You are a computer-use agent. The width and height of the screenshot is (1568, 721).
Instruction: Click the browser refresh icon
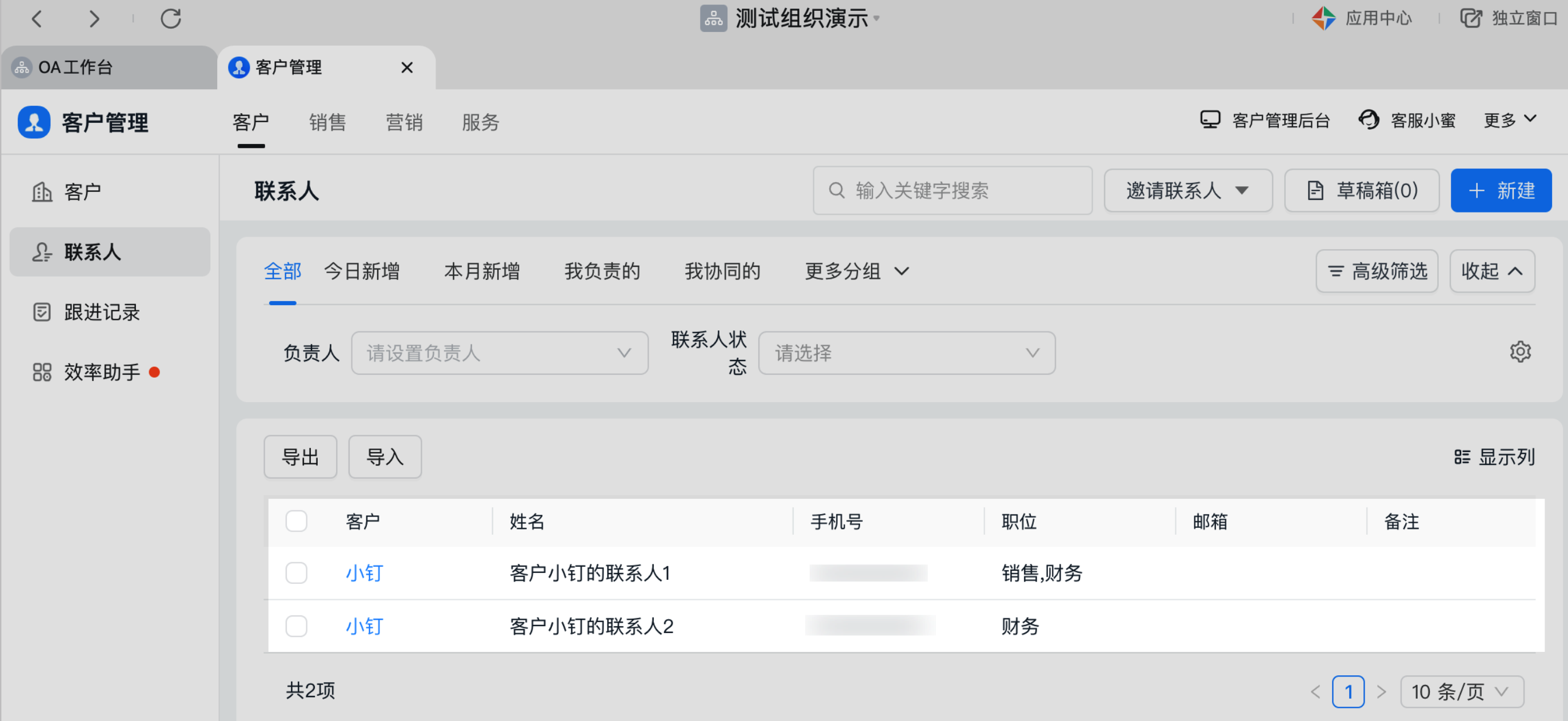click(170, 19)
